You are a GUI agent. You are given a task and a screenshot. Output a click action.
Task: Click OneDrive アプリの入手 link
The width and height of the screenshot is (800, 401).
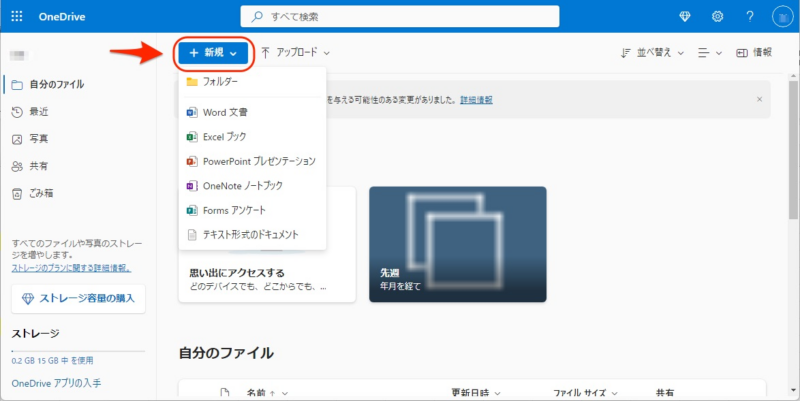pos(56,383)
